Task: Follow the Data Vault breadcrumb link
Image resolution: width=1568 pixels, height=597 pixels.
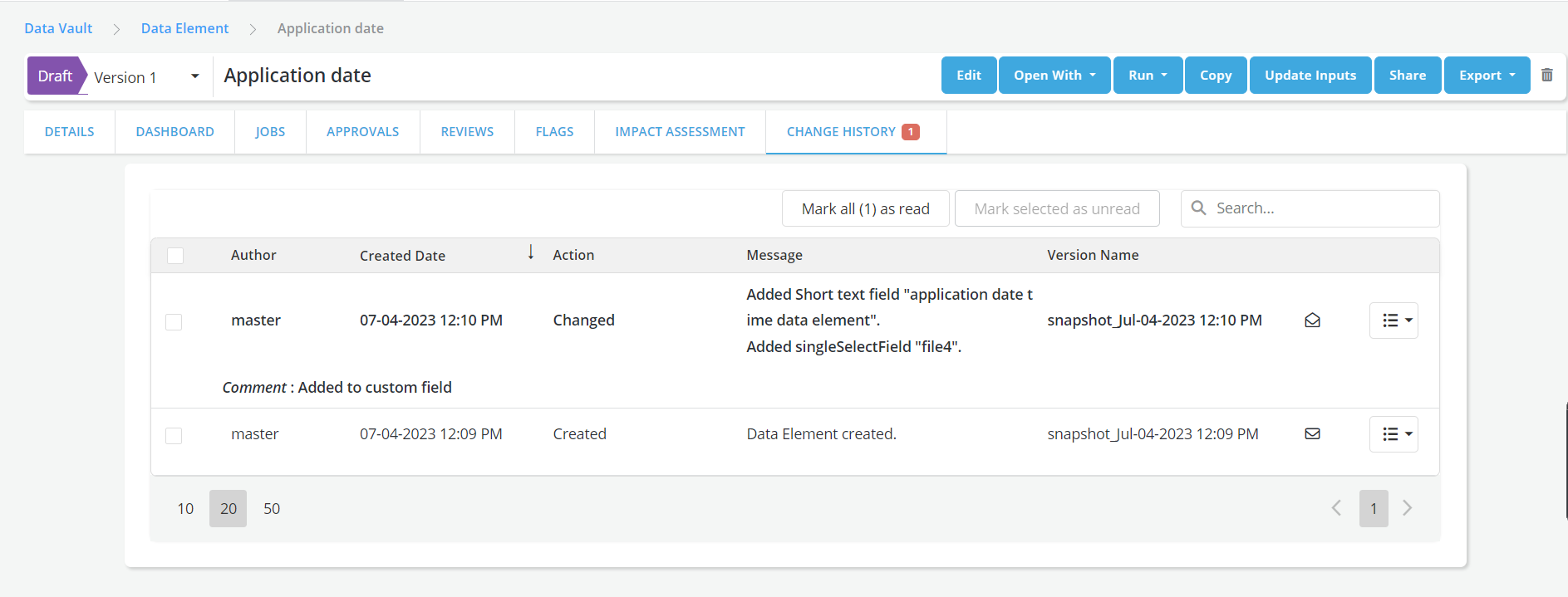Action: 58,28
